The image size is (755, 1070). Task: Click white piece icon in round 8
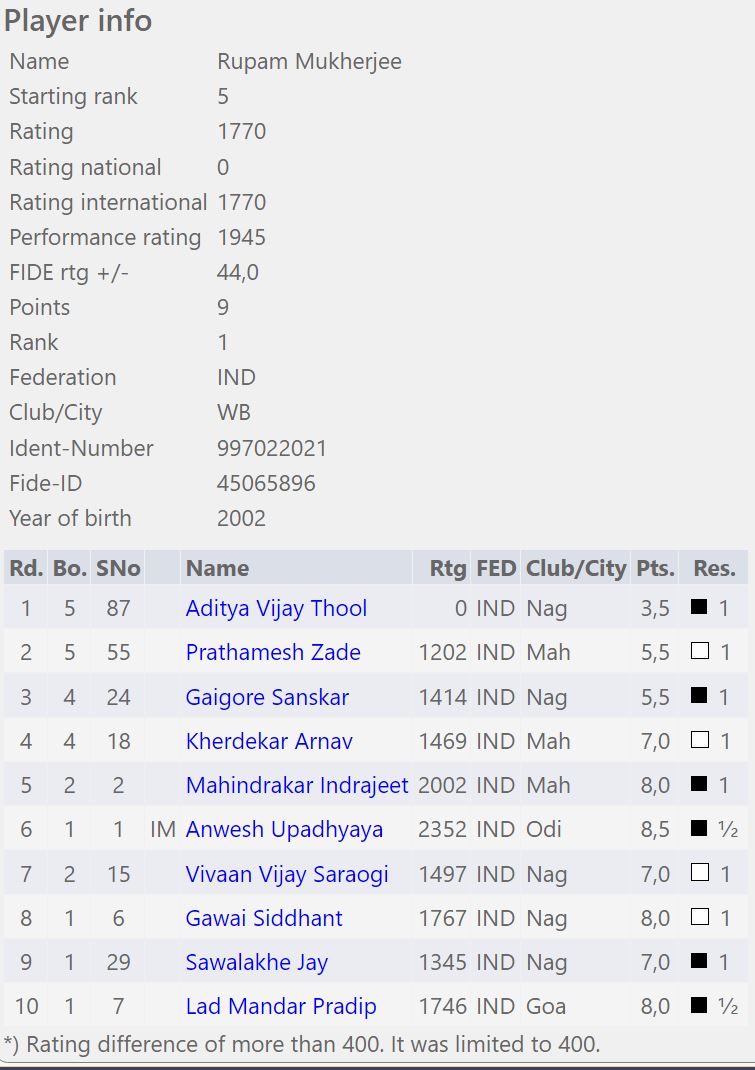point(699,916)
